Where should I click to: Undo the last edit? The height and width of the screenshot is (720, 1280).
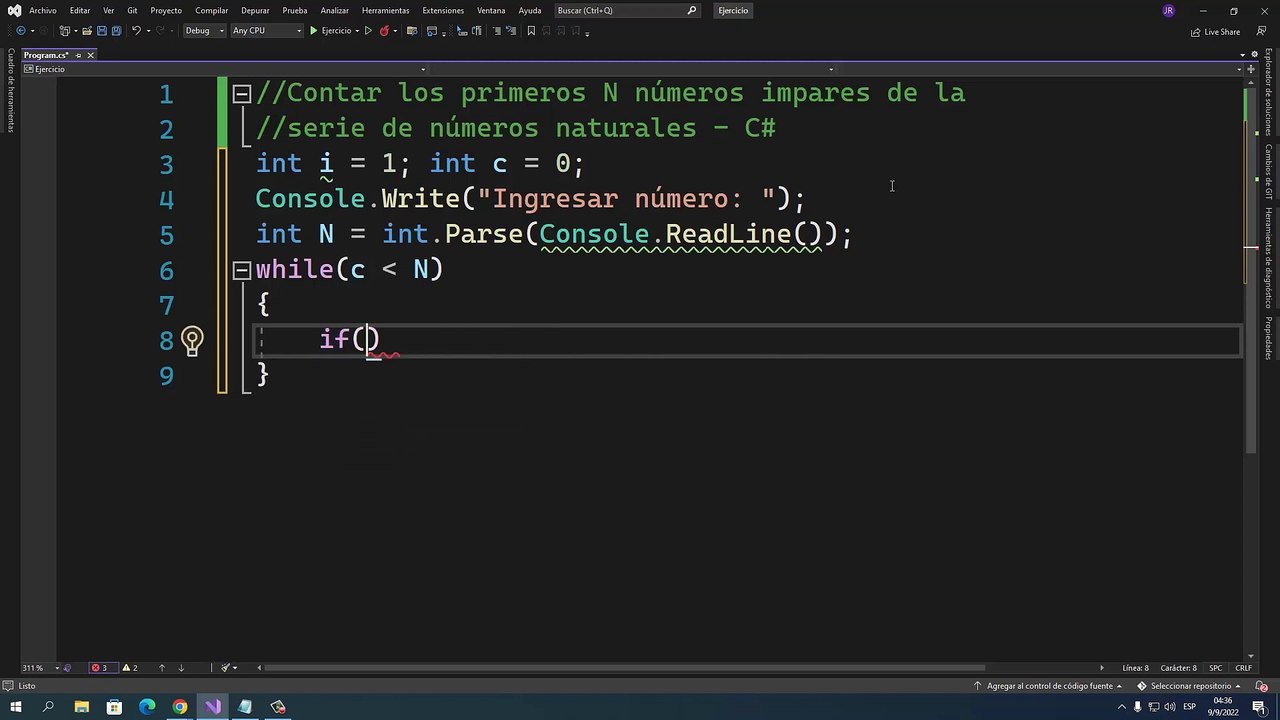(136, 31)
